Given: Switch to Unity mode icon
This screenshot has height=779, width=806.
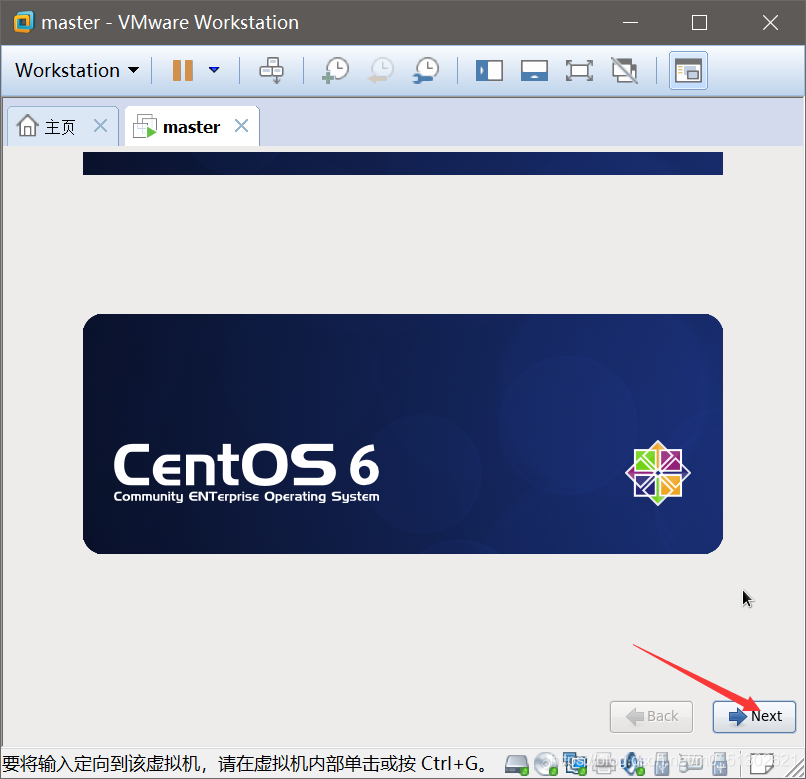Looking at the screenshot, I should tap(625, 70).
